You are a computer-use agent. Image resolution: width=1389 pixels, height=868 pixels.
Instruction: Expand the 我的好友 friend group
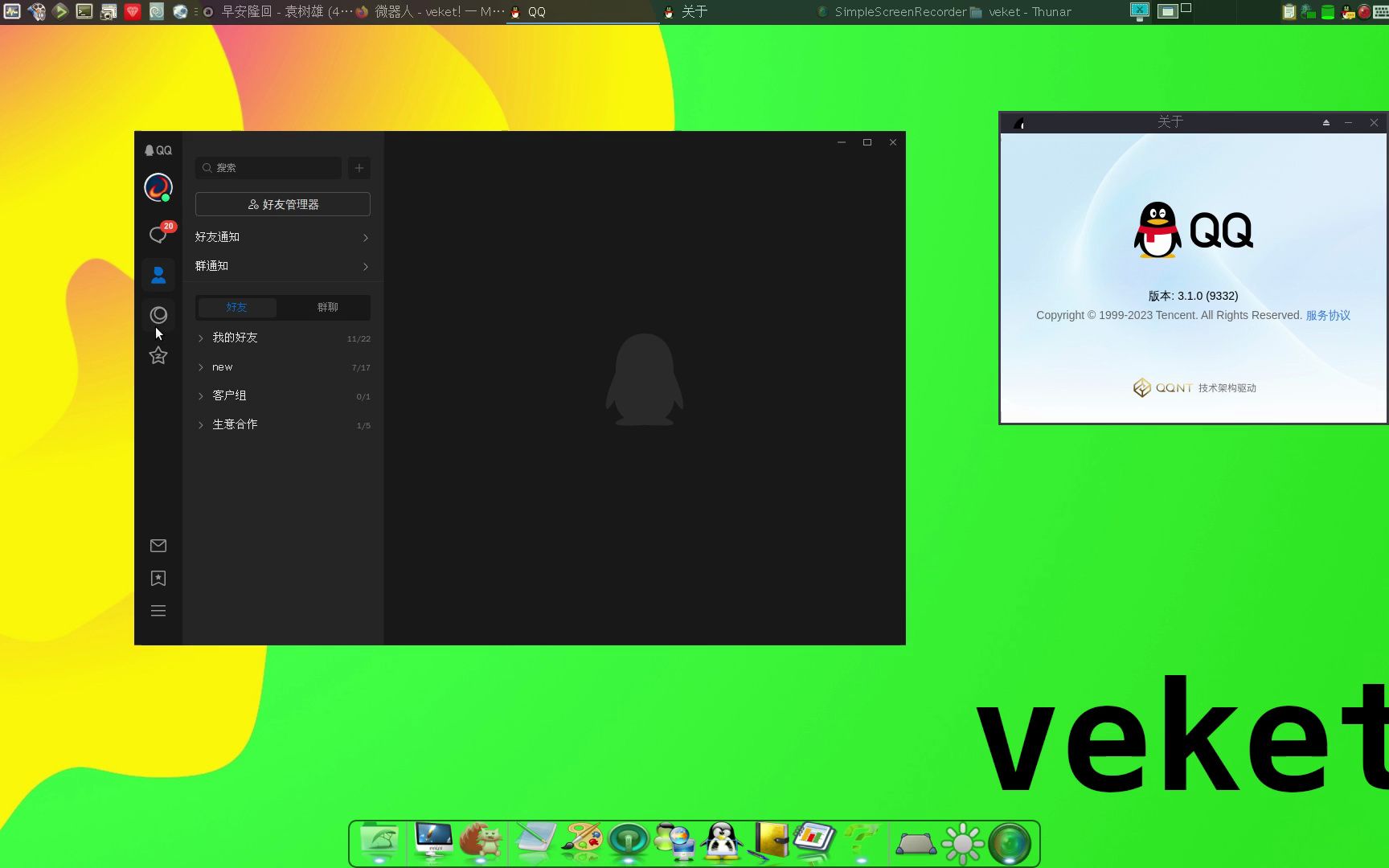coord(283,338)
